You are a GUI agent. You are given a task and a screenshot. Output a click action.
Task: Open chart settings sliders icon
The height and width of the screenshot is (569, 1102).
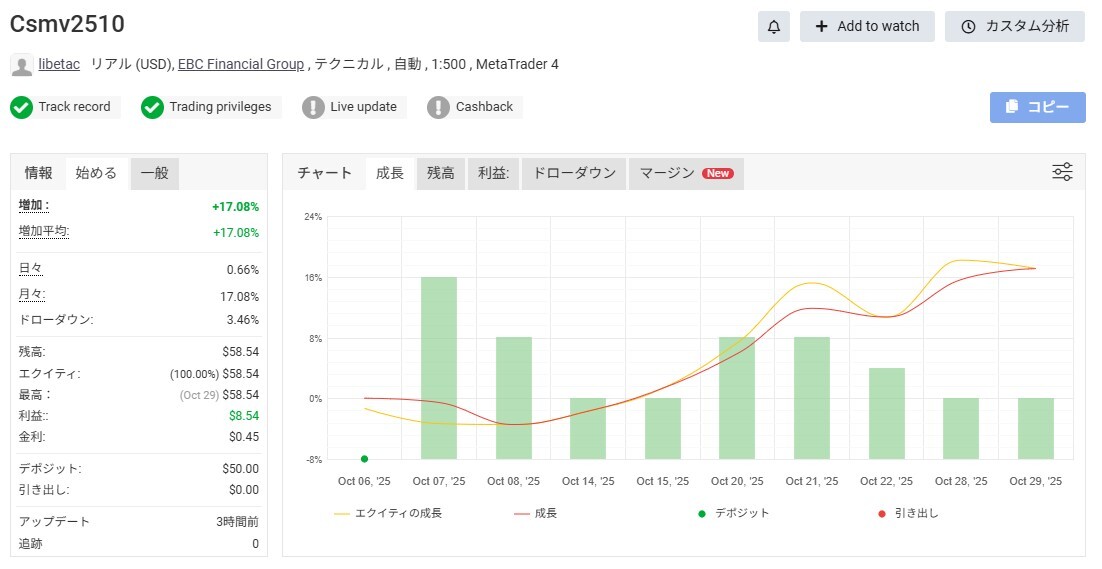1062,172
